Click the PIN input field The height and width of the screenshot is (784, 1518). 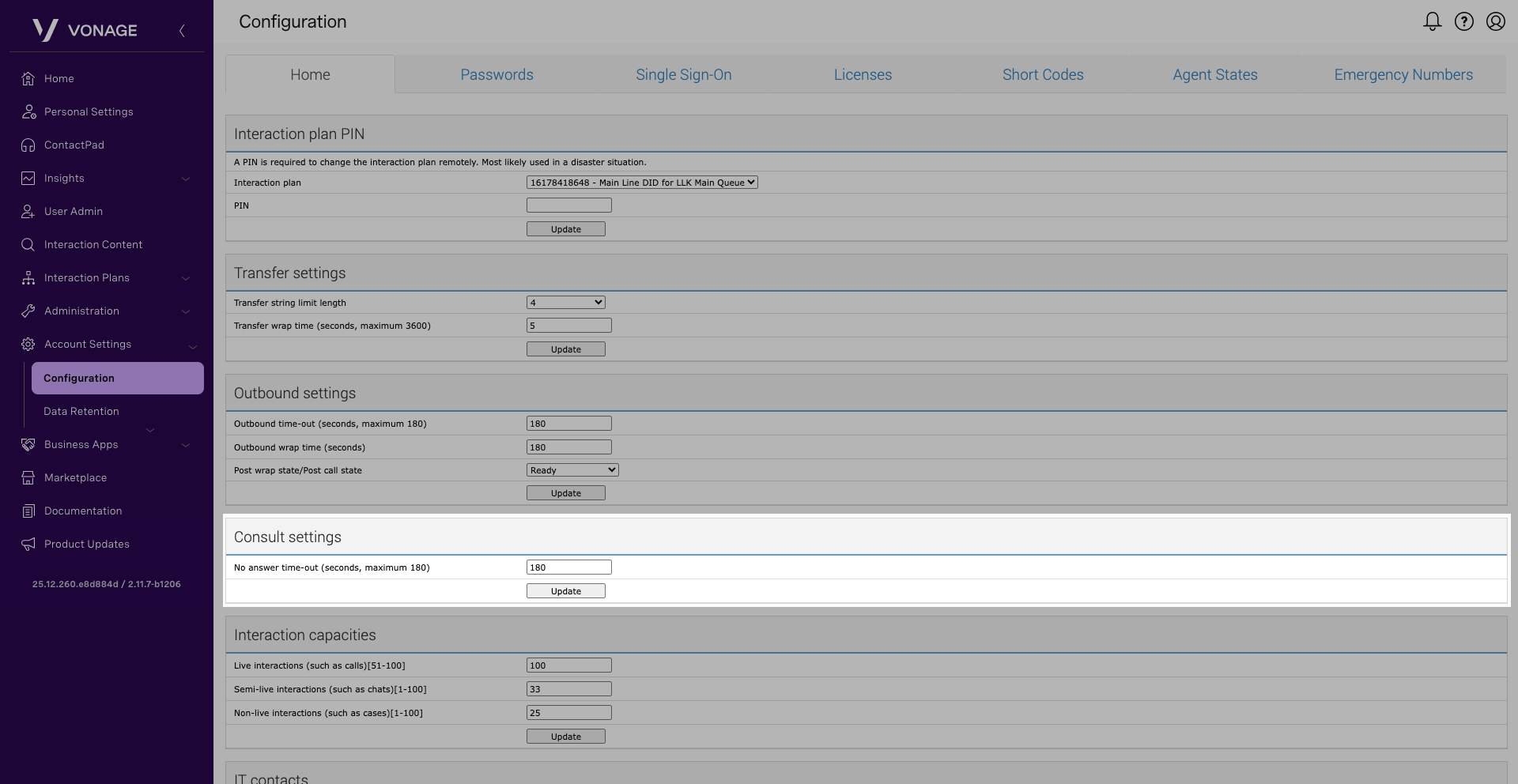point(569,205)
